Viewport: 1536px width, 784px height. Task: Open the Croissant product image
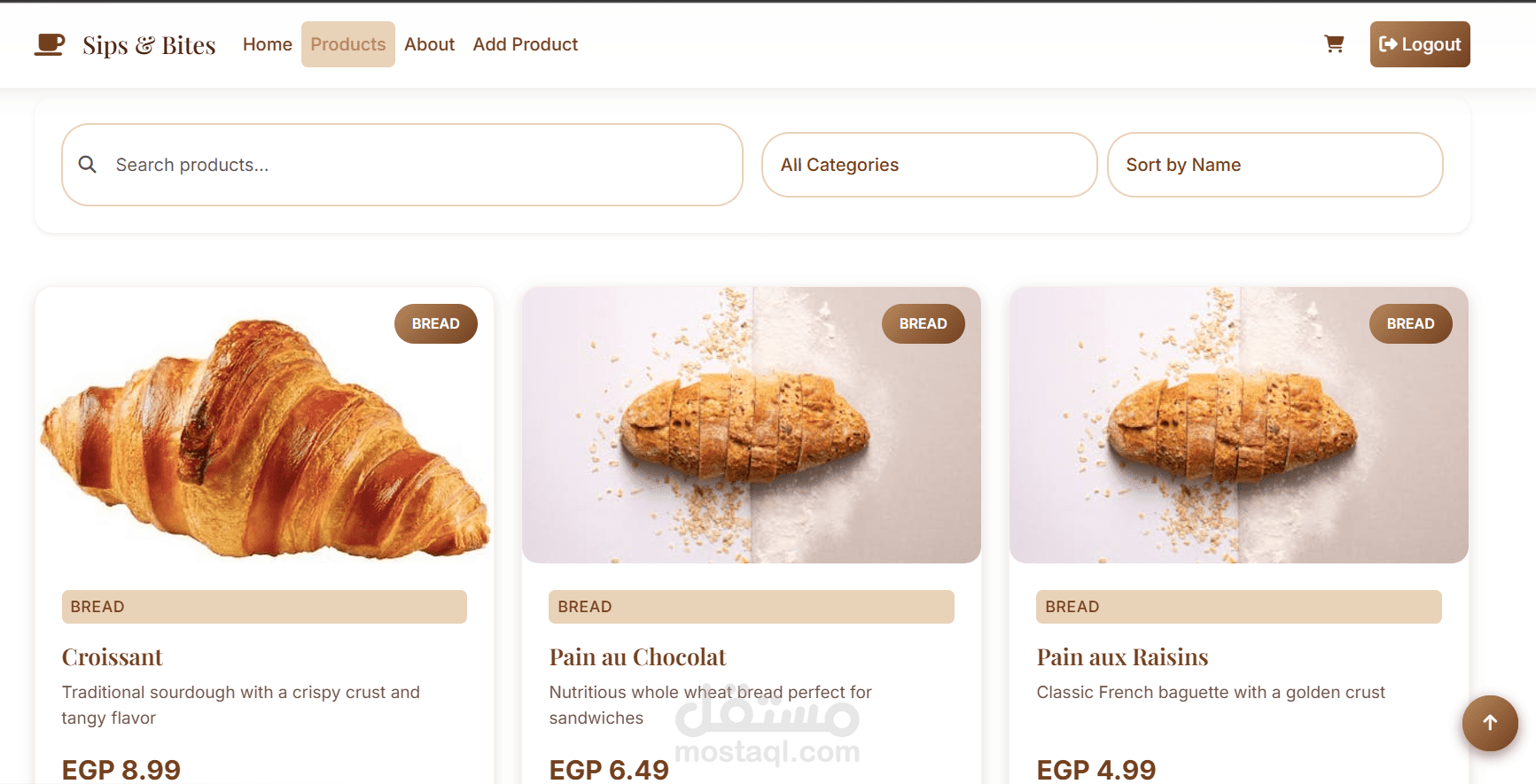264,434
